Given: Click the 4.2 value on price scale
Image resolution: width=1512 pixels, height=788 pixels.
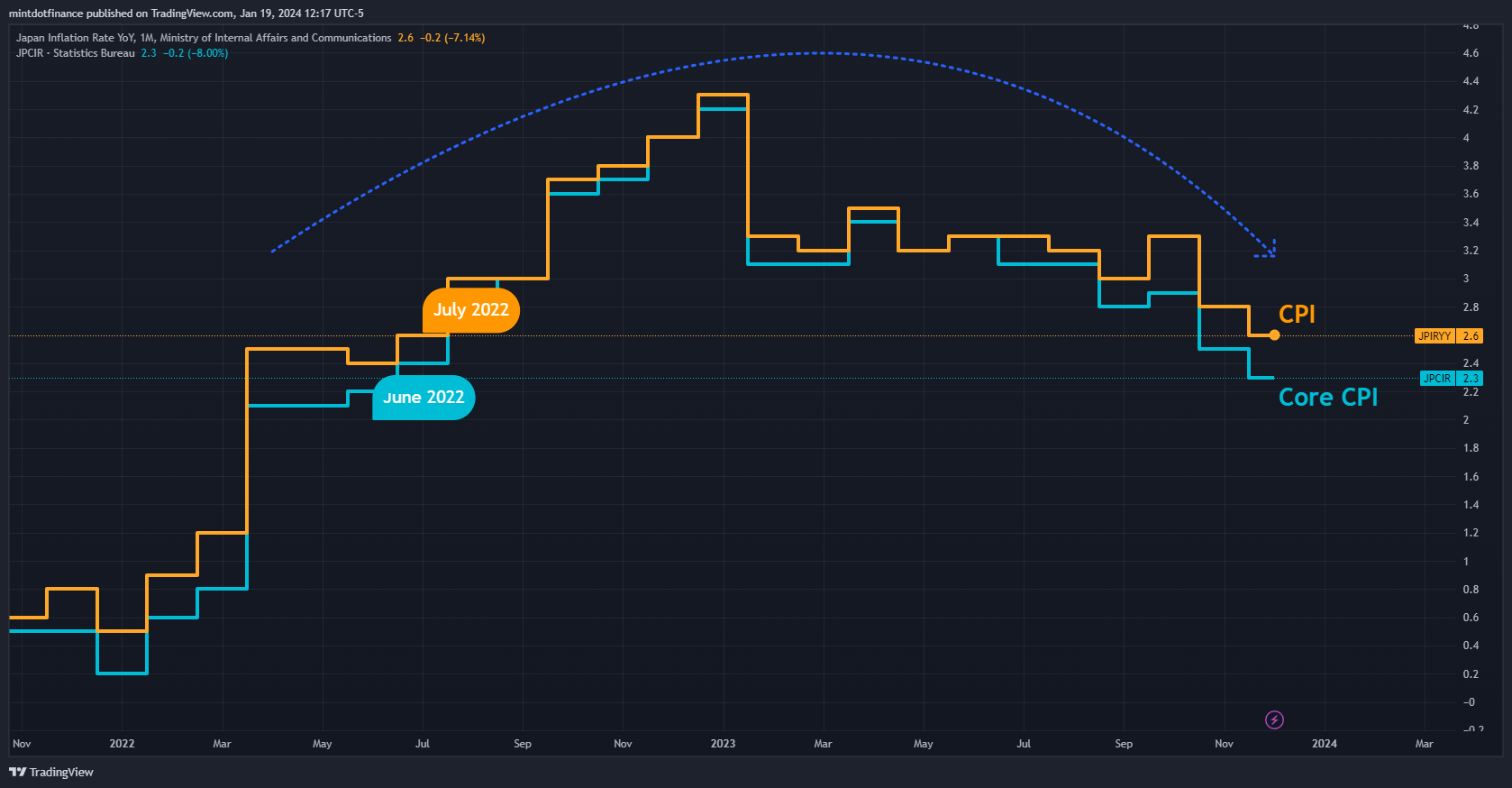Looking at the screenshot, I should coord(1471,110).
